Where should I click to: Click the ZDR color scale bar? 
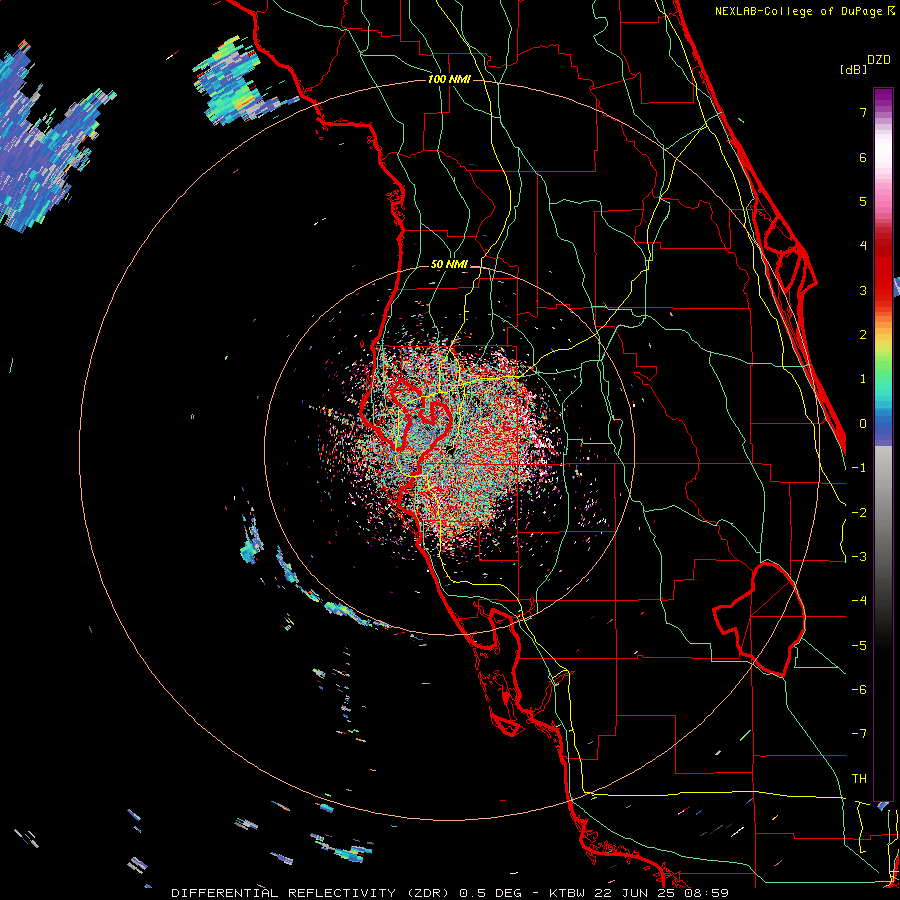click(883, 444)
